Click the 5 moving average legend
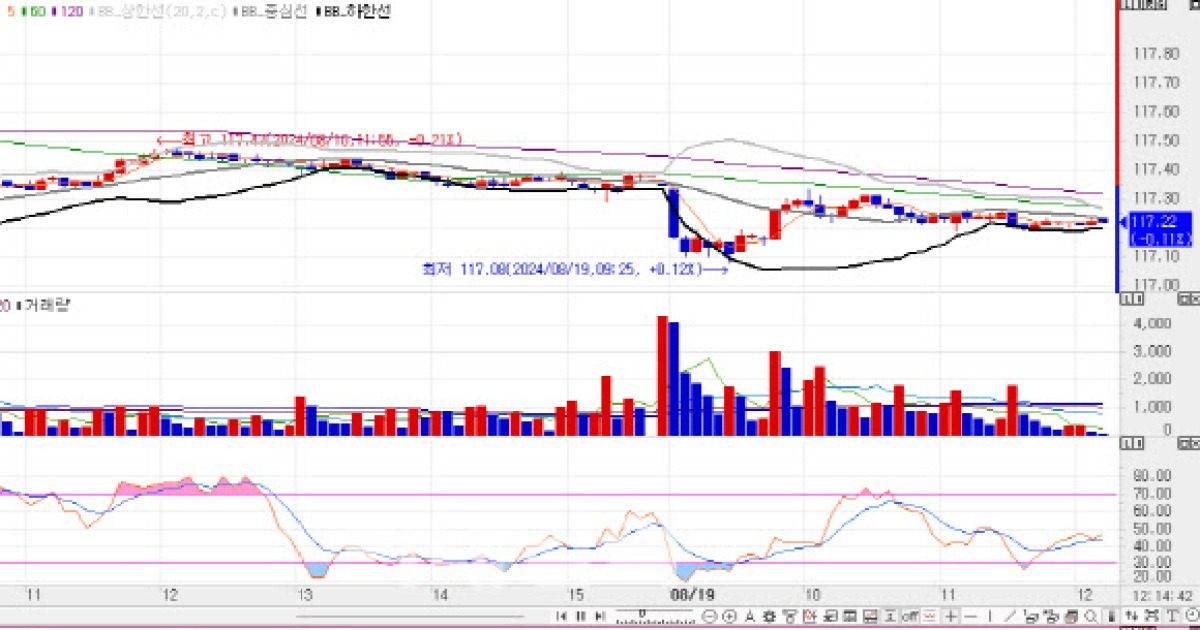Viewport: 1200px width, 630px height. coord(10,10)
